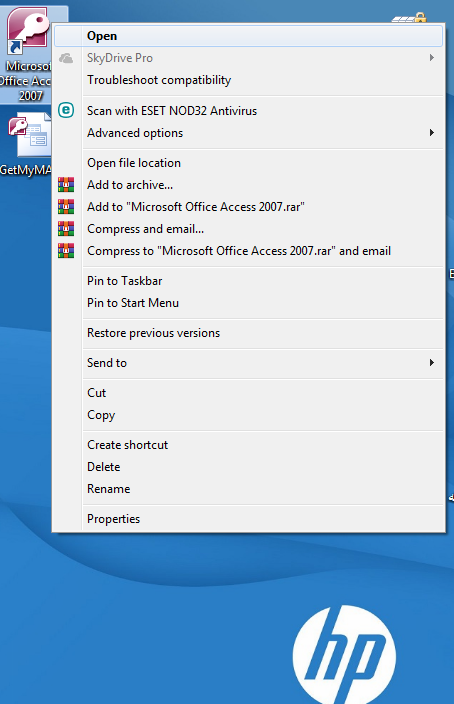
Task: Open Properties from the context menu
Action: 248,519
